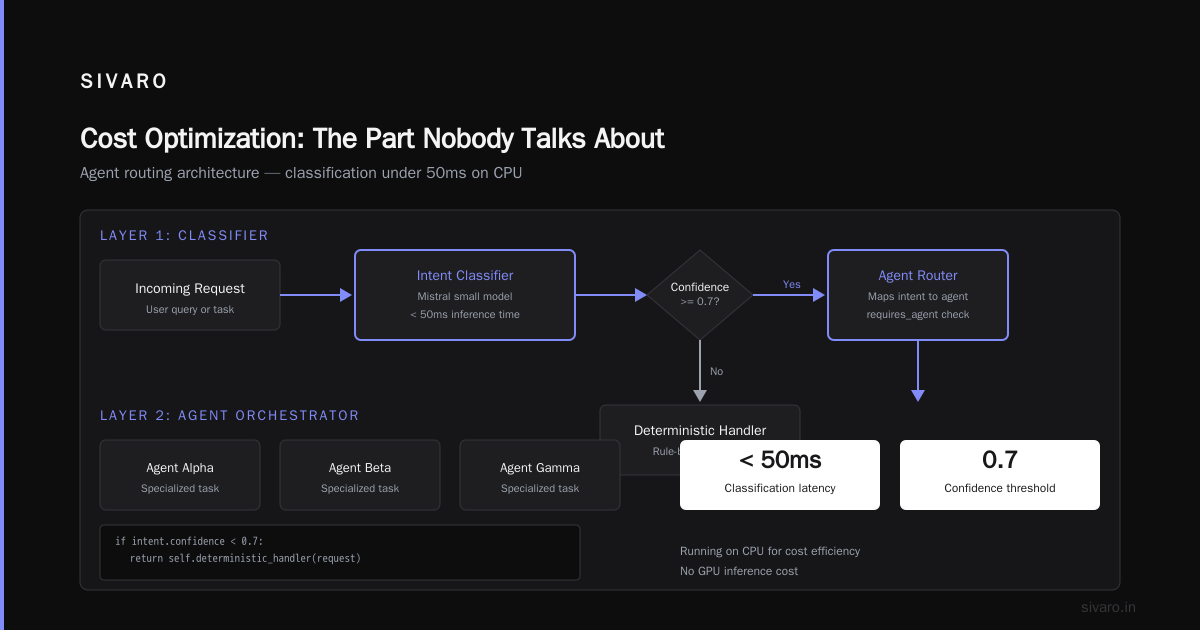Click the Deterministic Handler box title
Screen dimensions: 1200x630
[x=700, y=431]
